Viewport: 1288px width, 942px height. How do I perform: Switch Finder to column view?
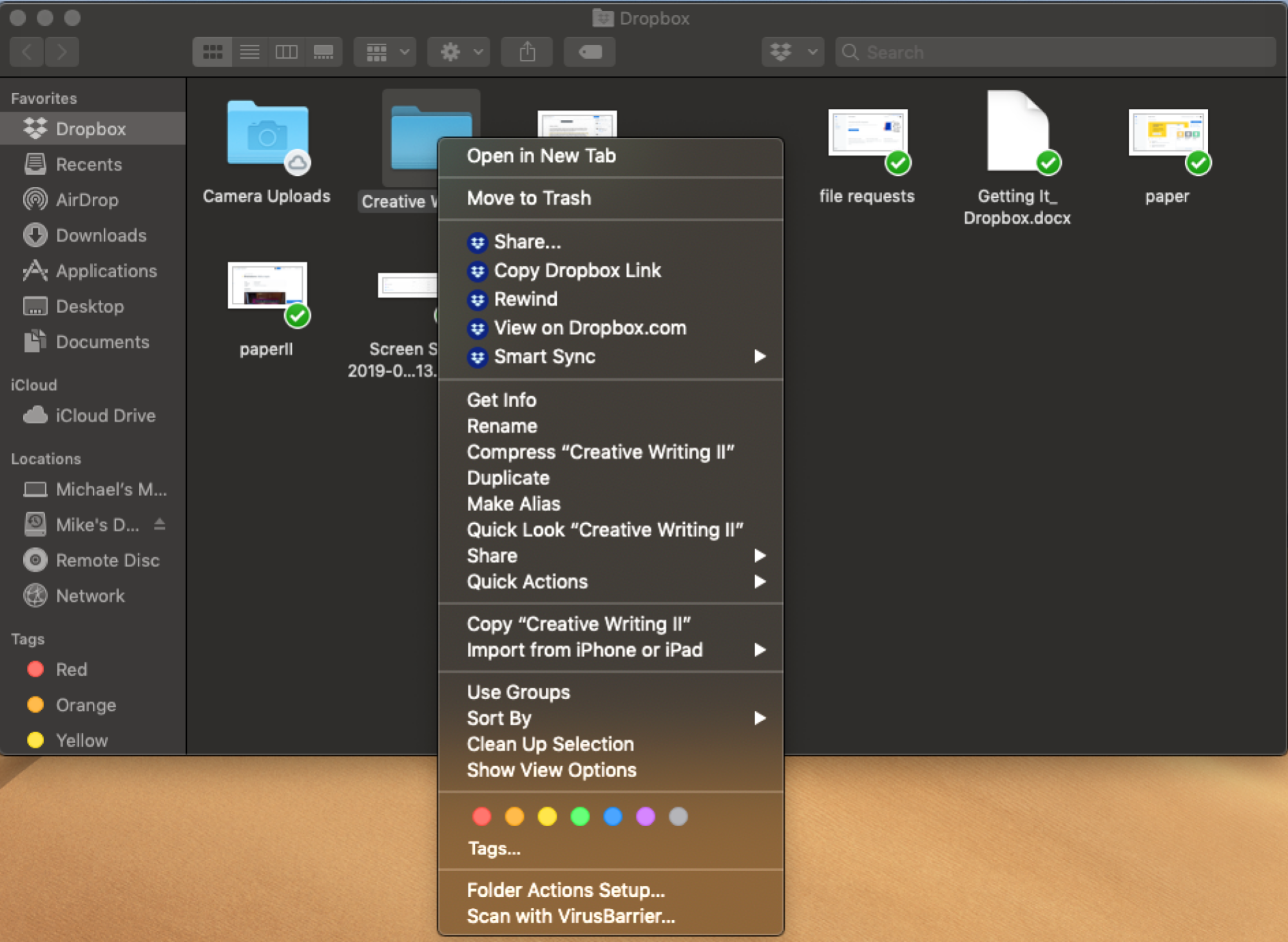(286, 52)
